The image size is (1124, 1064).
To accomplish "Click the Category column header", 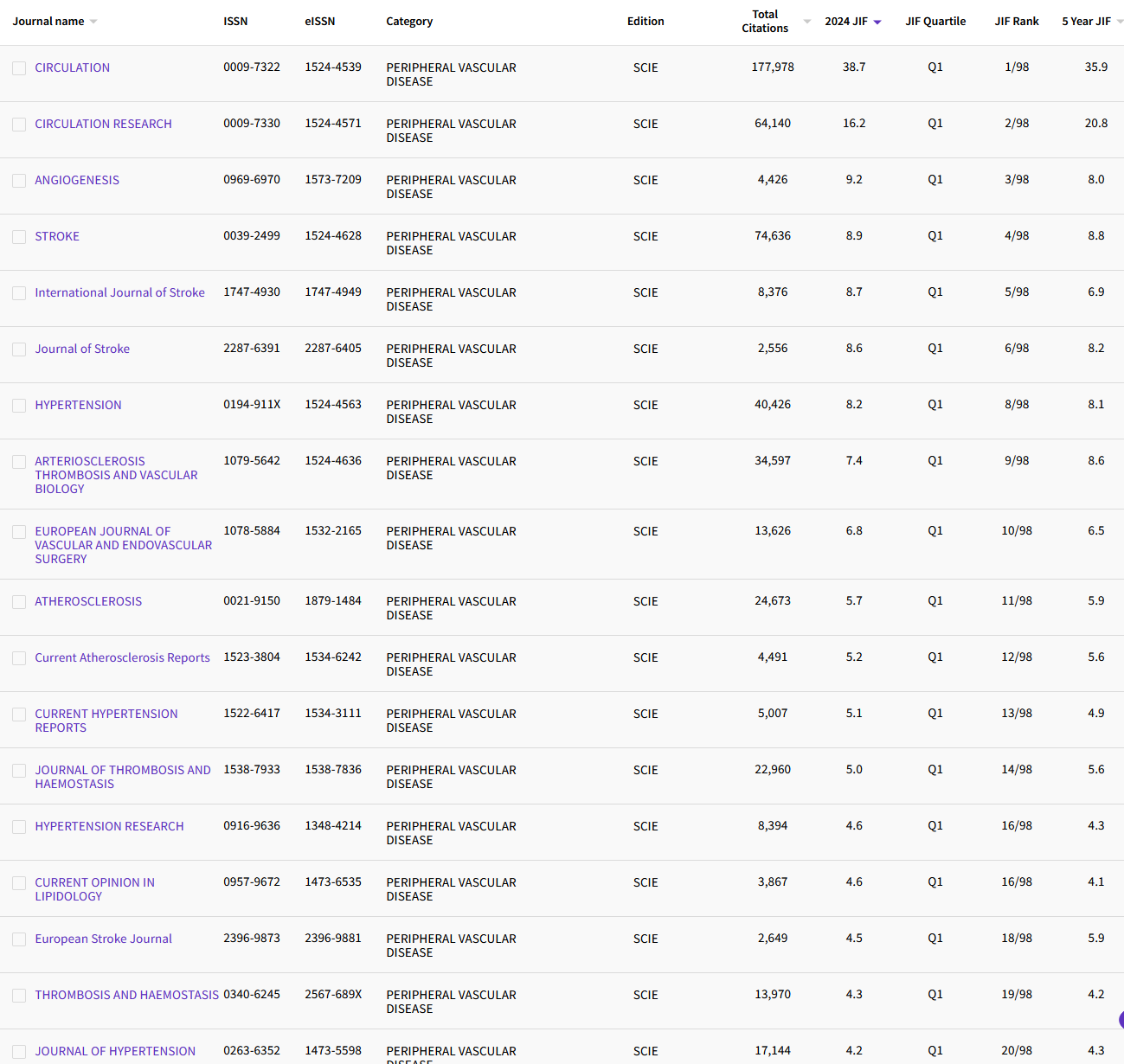I will click(409, 22).
